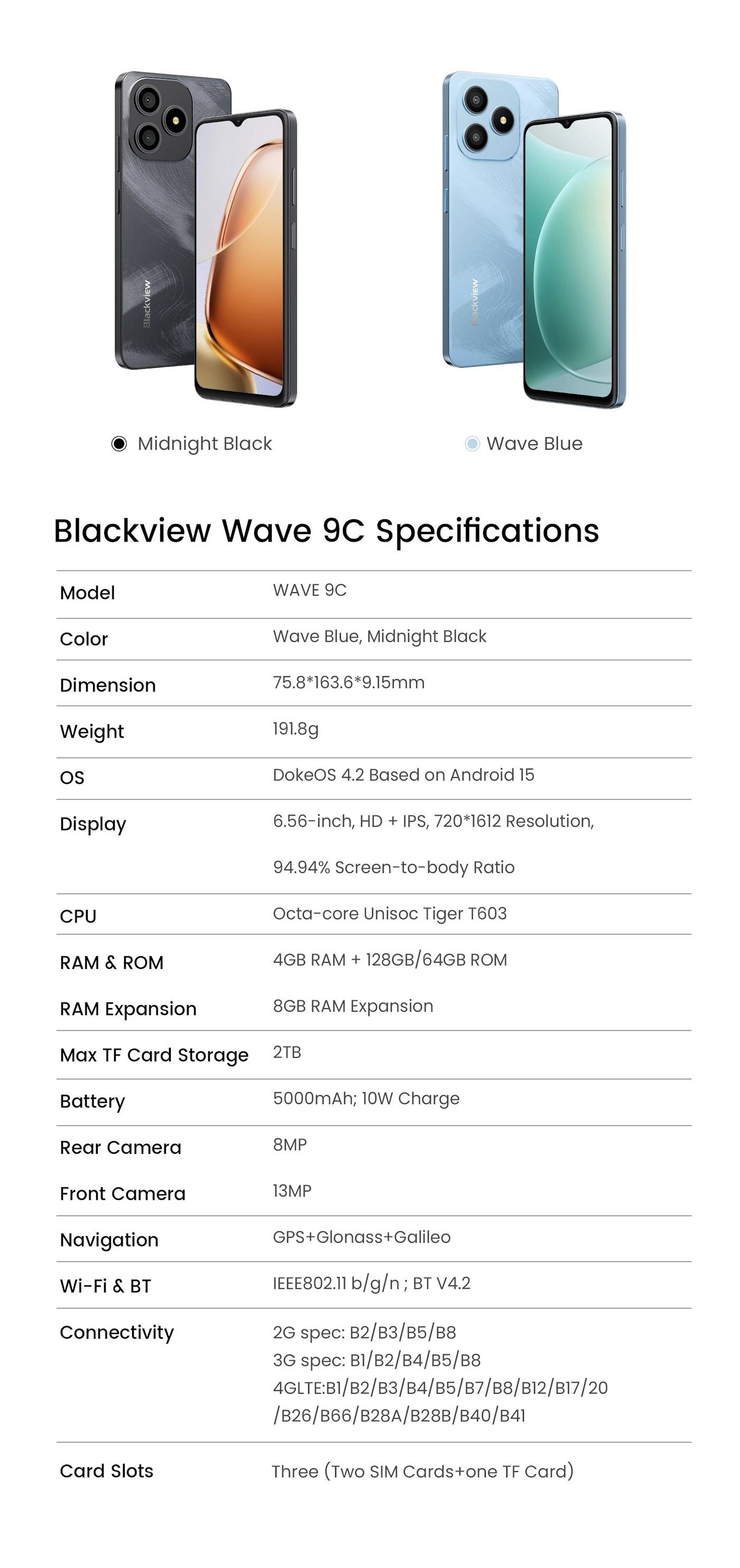
Task: Click the DokeOS 4.2 operating system text
Action: [403, 775]
